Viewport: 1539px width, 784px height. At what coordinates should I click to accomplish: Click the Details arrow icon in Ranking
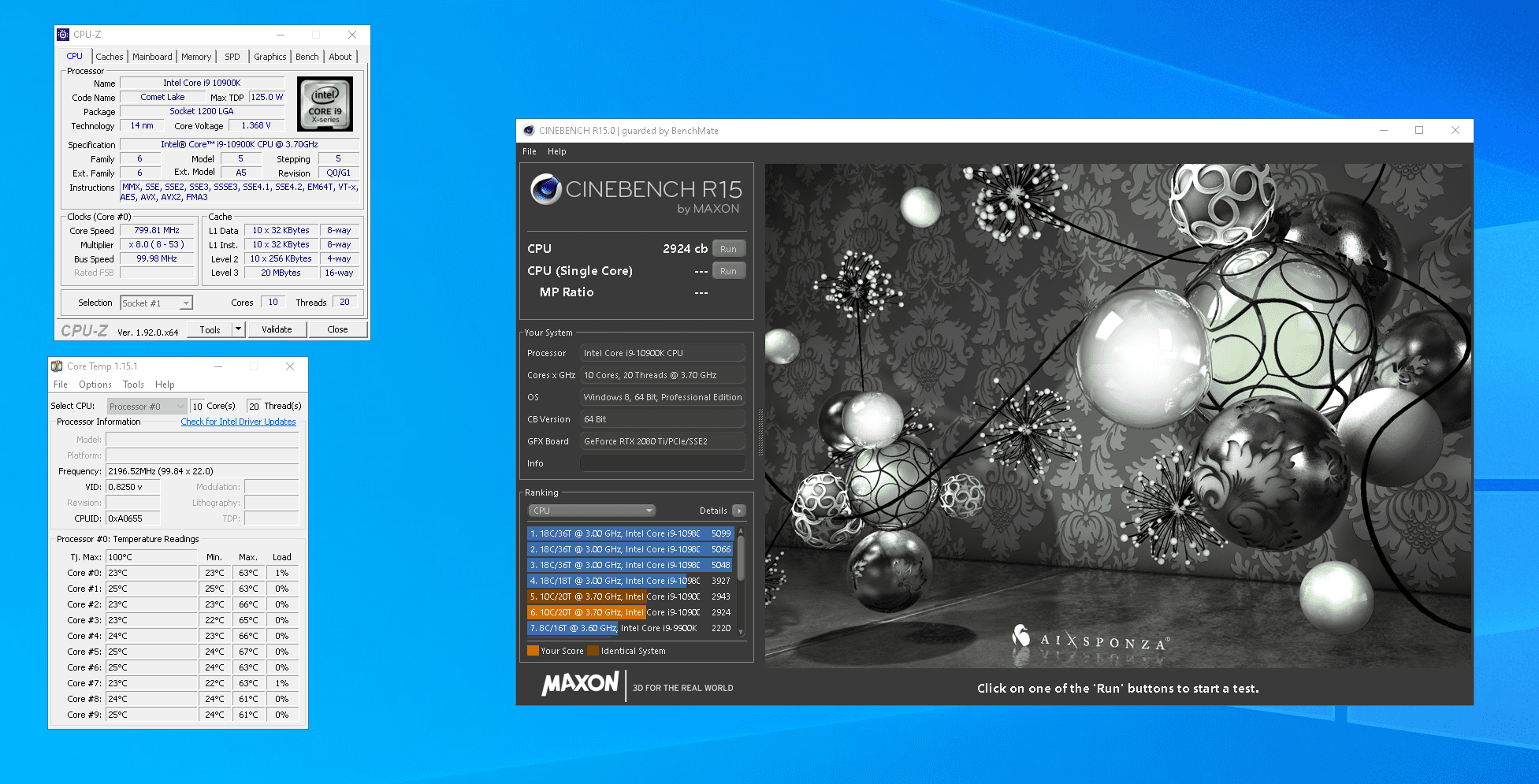(x=739, y=511)
